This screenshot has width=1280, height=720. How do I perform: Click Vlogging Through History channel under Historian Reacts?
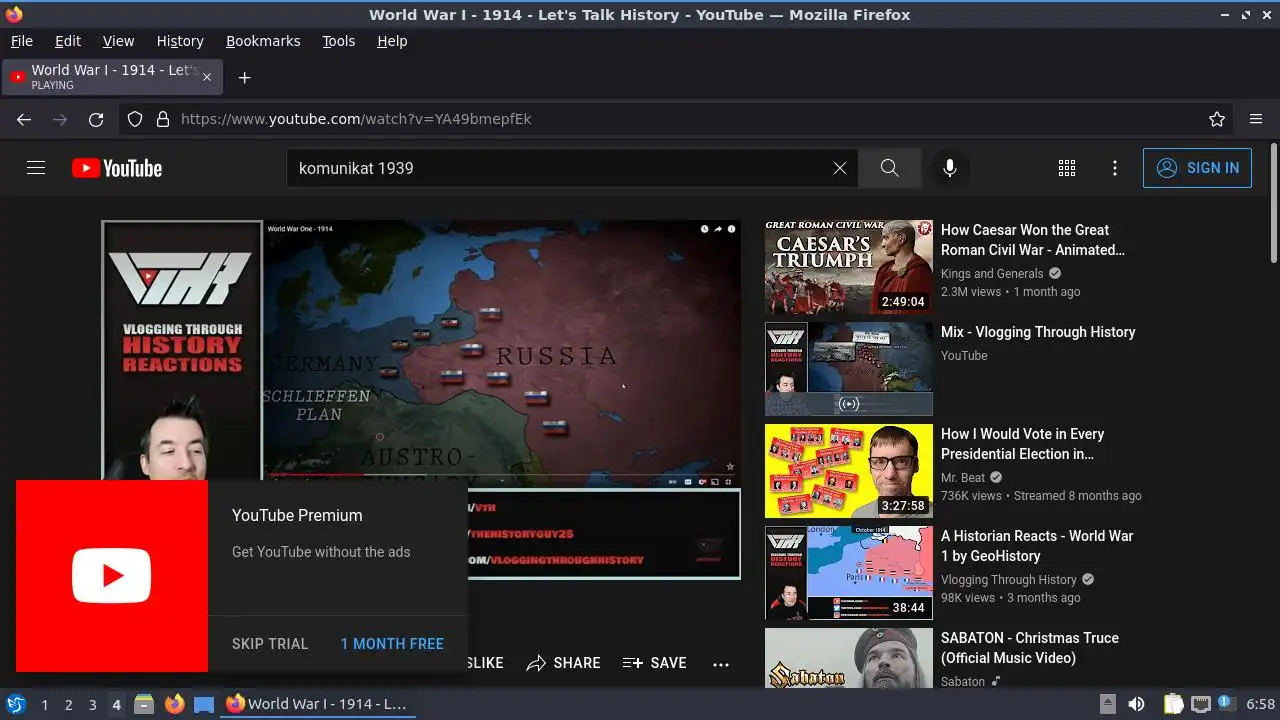point(1009,579)
